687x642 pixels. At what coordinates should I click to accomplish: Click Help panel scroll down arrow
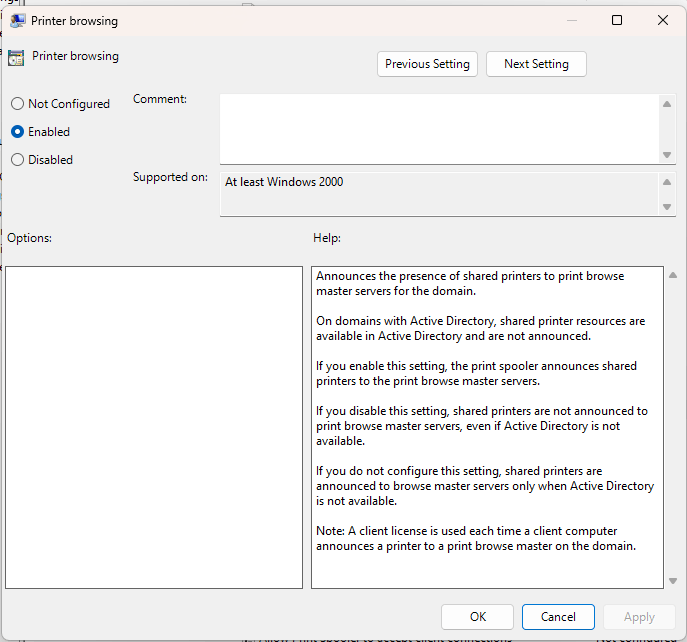tap(673, 581)
